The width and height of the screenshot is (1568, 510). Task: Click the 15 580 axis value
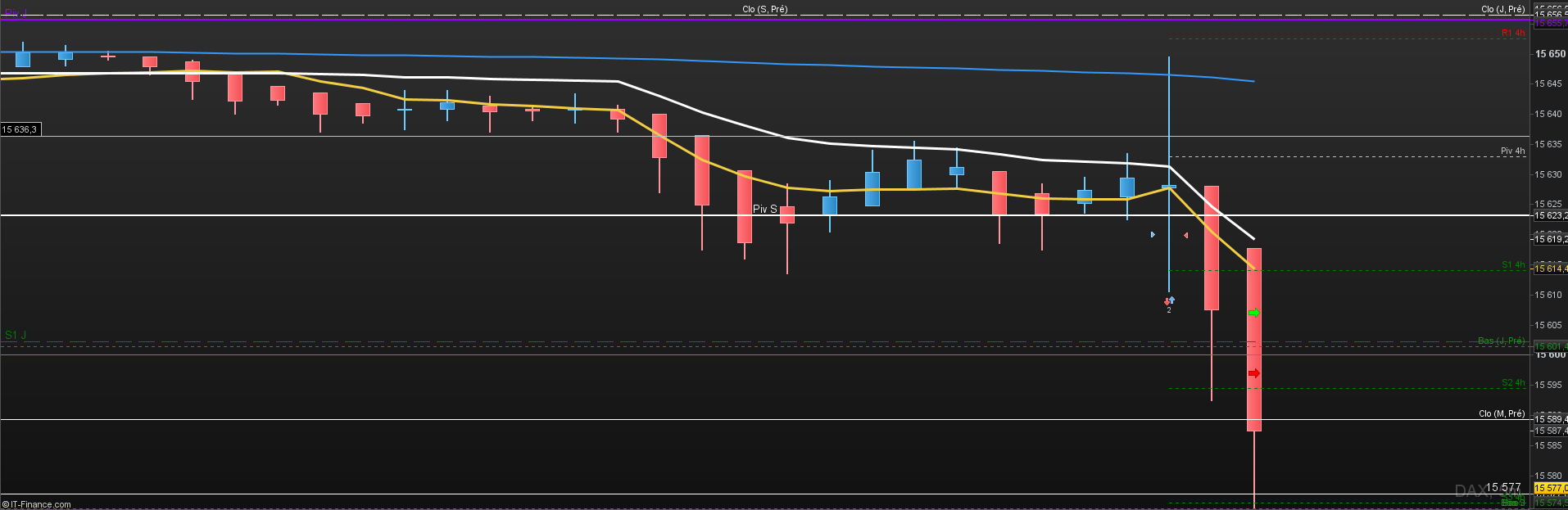(1548, 476)
